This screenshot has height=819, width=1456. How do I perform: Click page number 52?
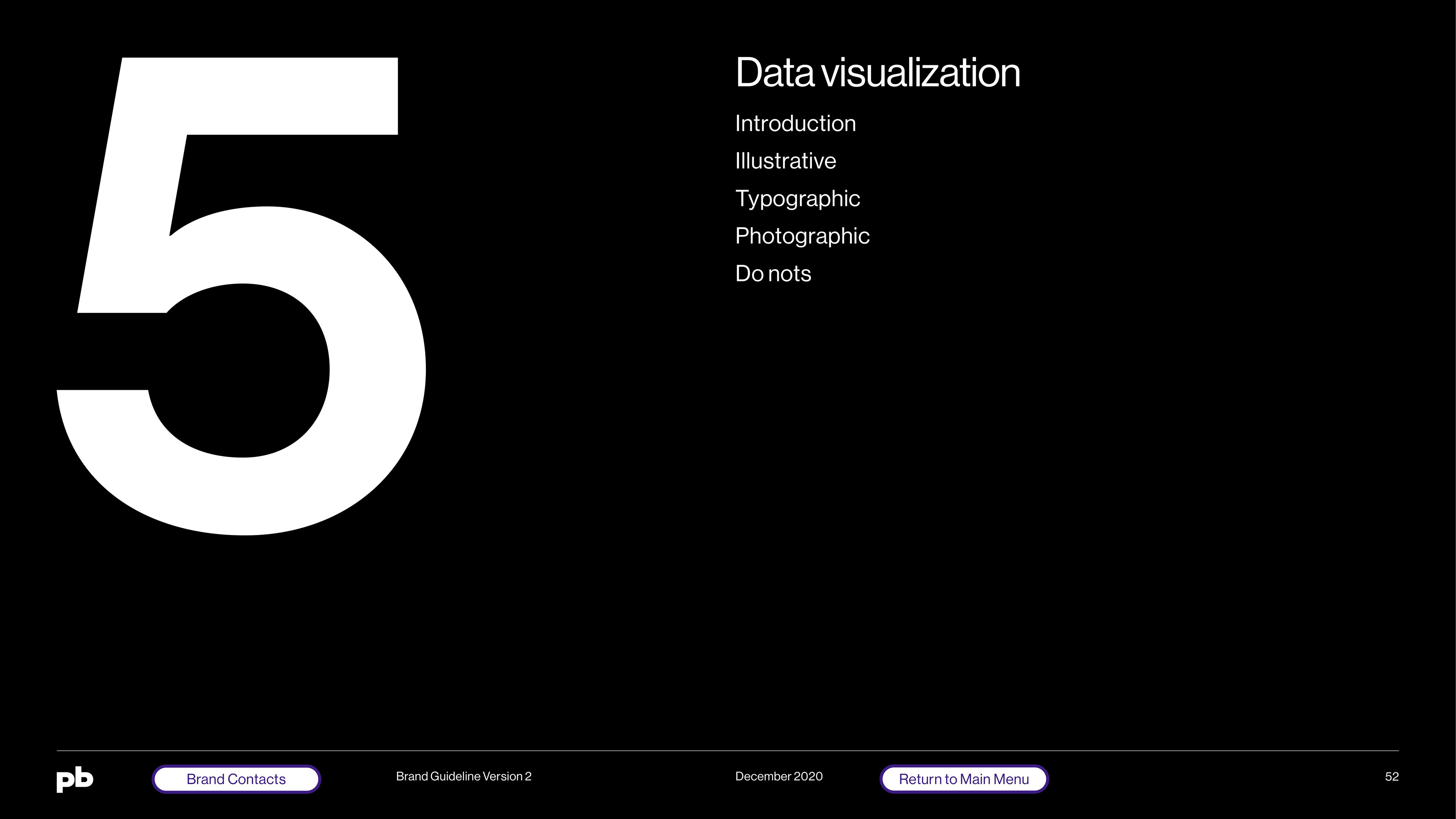pos(1392,777)
